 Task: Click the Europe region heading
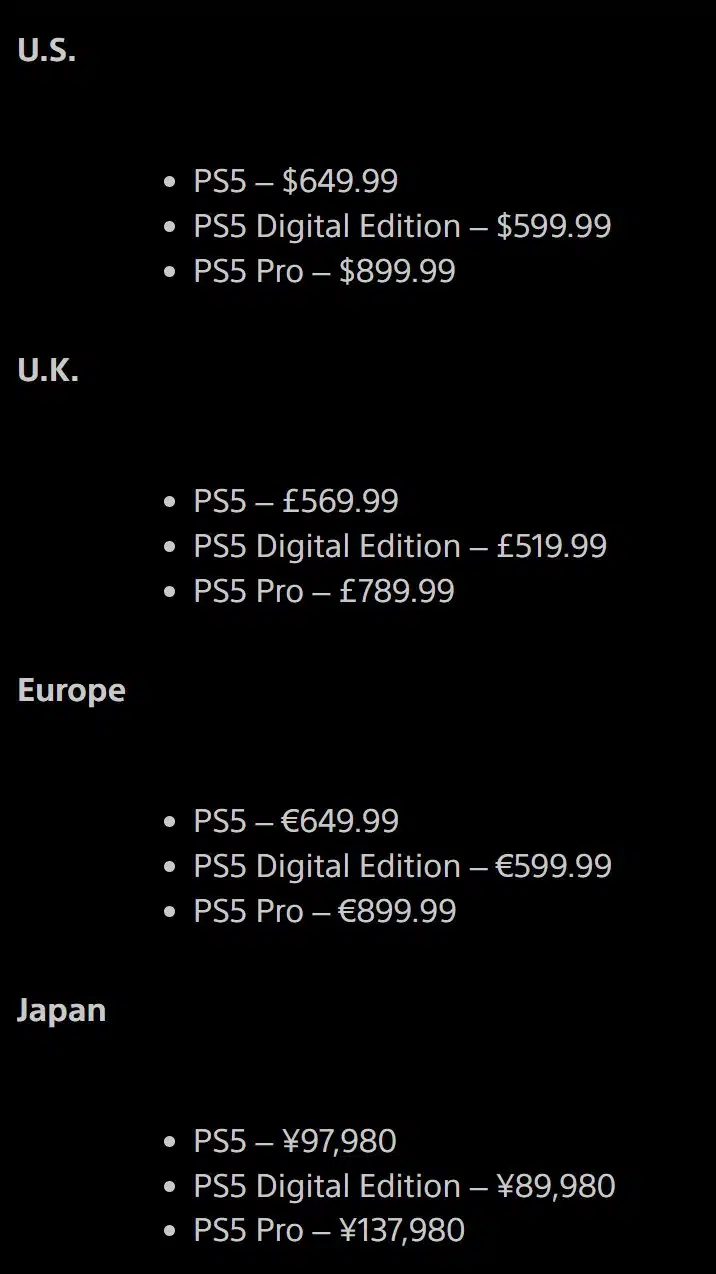pos(71,691)
